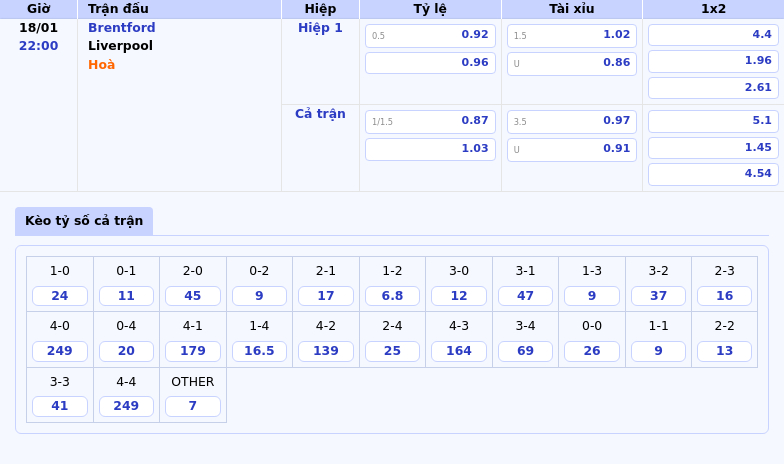
Task: Click the Liverpool team name
Action: click(120, 46)
